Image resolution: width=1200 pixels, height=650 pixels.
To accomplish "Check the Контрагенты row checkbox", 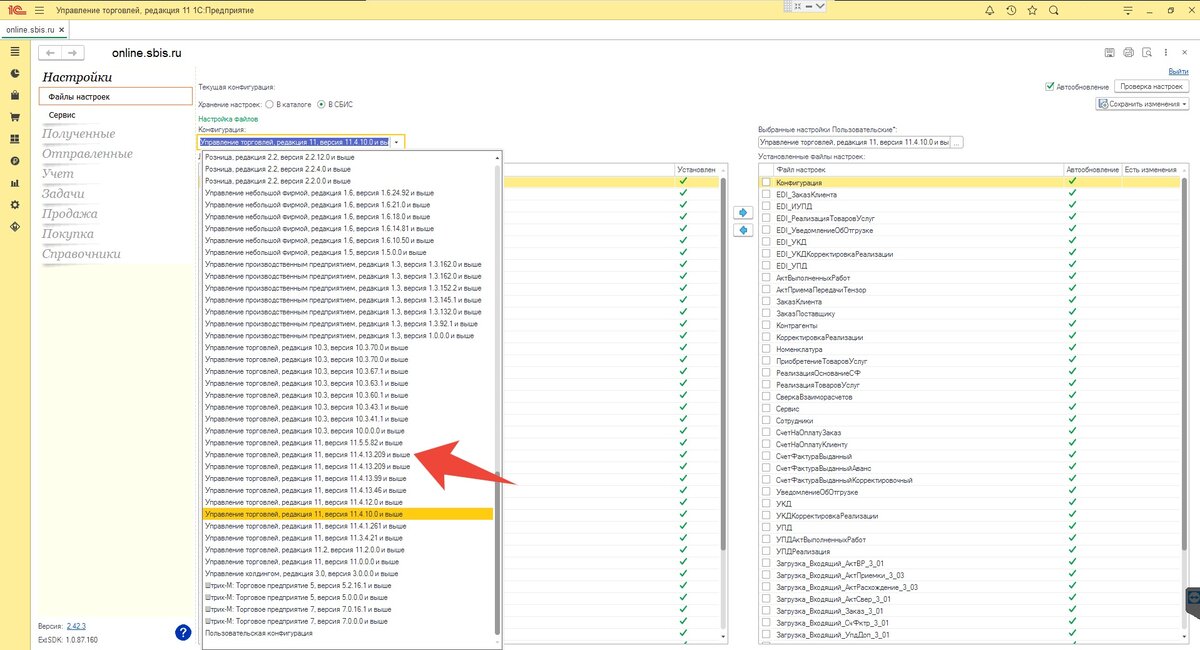I will (x=767, y=325).
